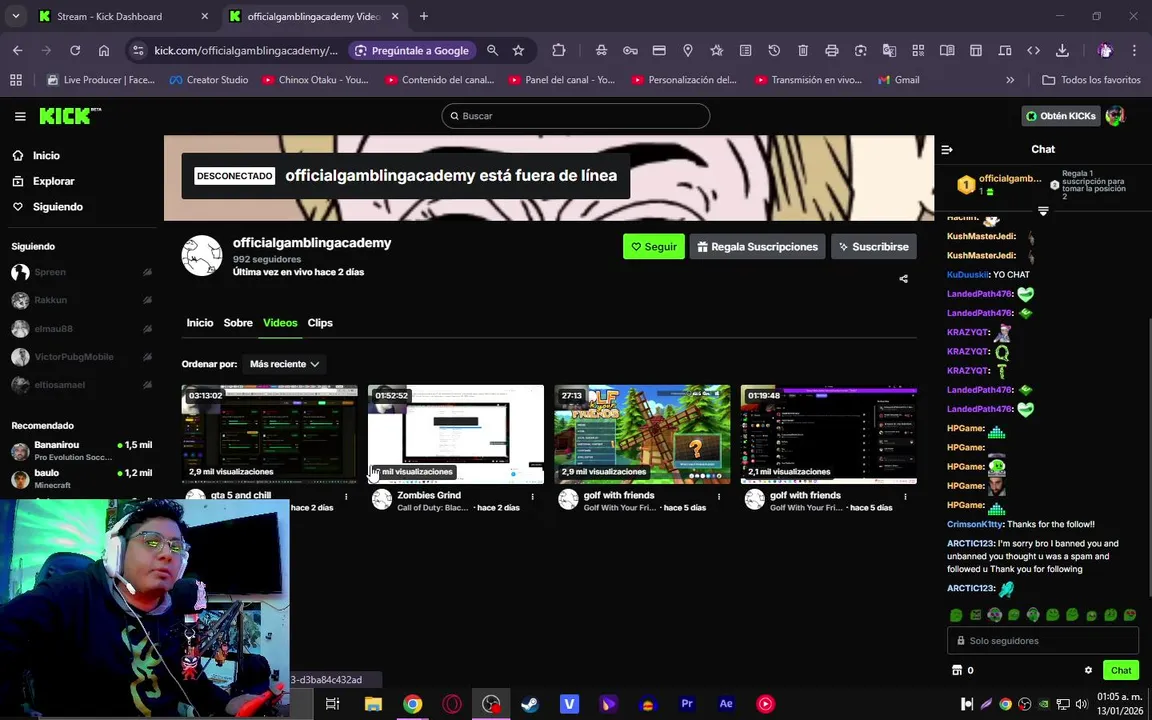Share the channel via share icon
1152x720 pixels.
coord(904,278)
